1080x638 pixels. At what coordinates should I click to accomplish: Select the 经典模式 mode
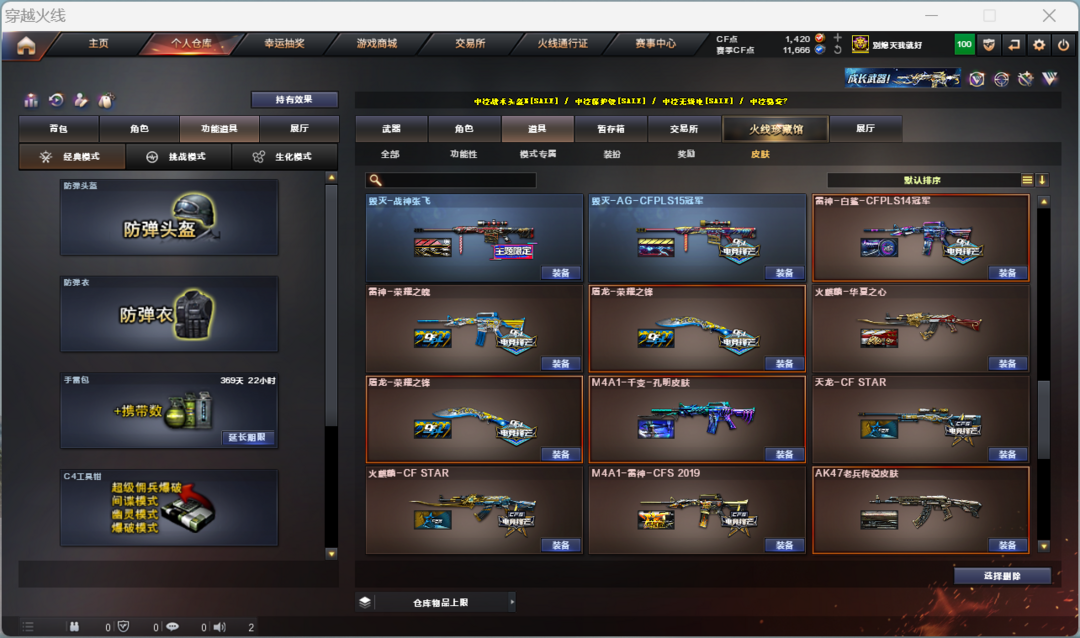(72, 157)
